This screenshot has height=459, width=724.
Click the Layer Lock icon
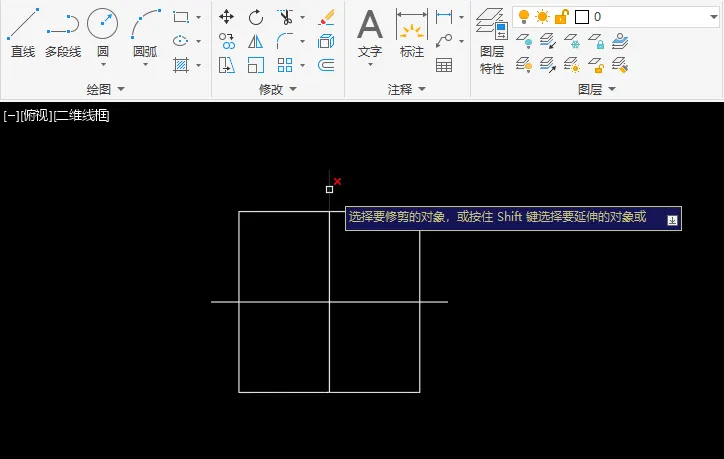596,41
